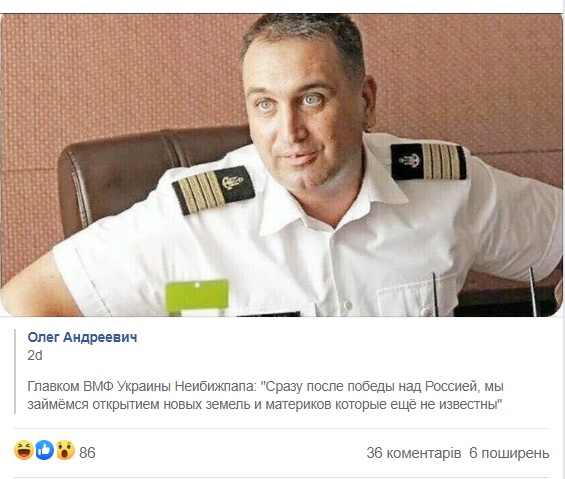The height and width of the screenshot is (479, 565).
Task: Open the 36 коментарів comments link
Action: click(x=414, y=453)
